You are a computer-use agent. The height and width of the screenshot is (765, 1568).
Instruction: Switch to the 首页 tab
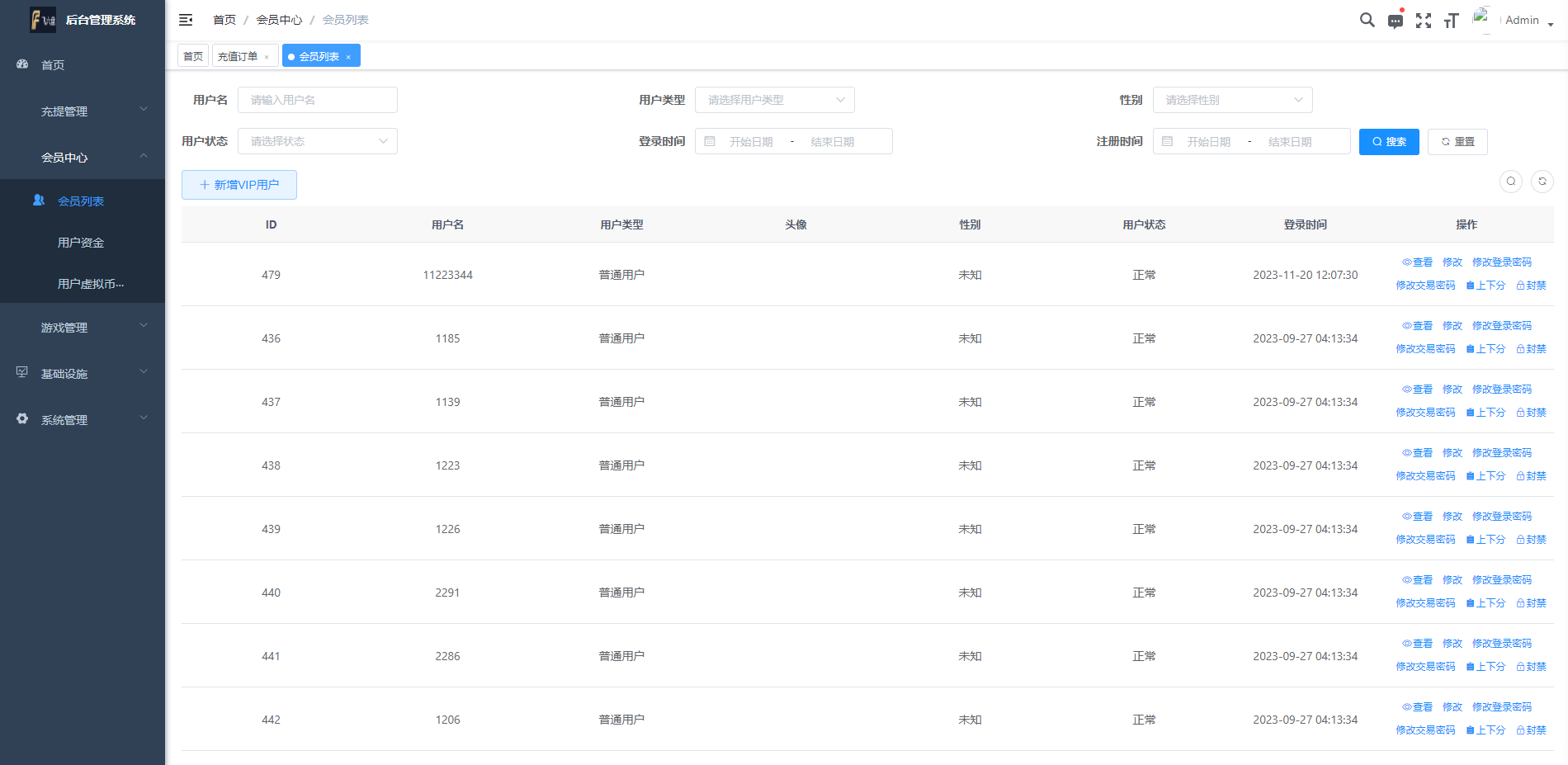coord(193,56)
